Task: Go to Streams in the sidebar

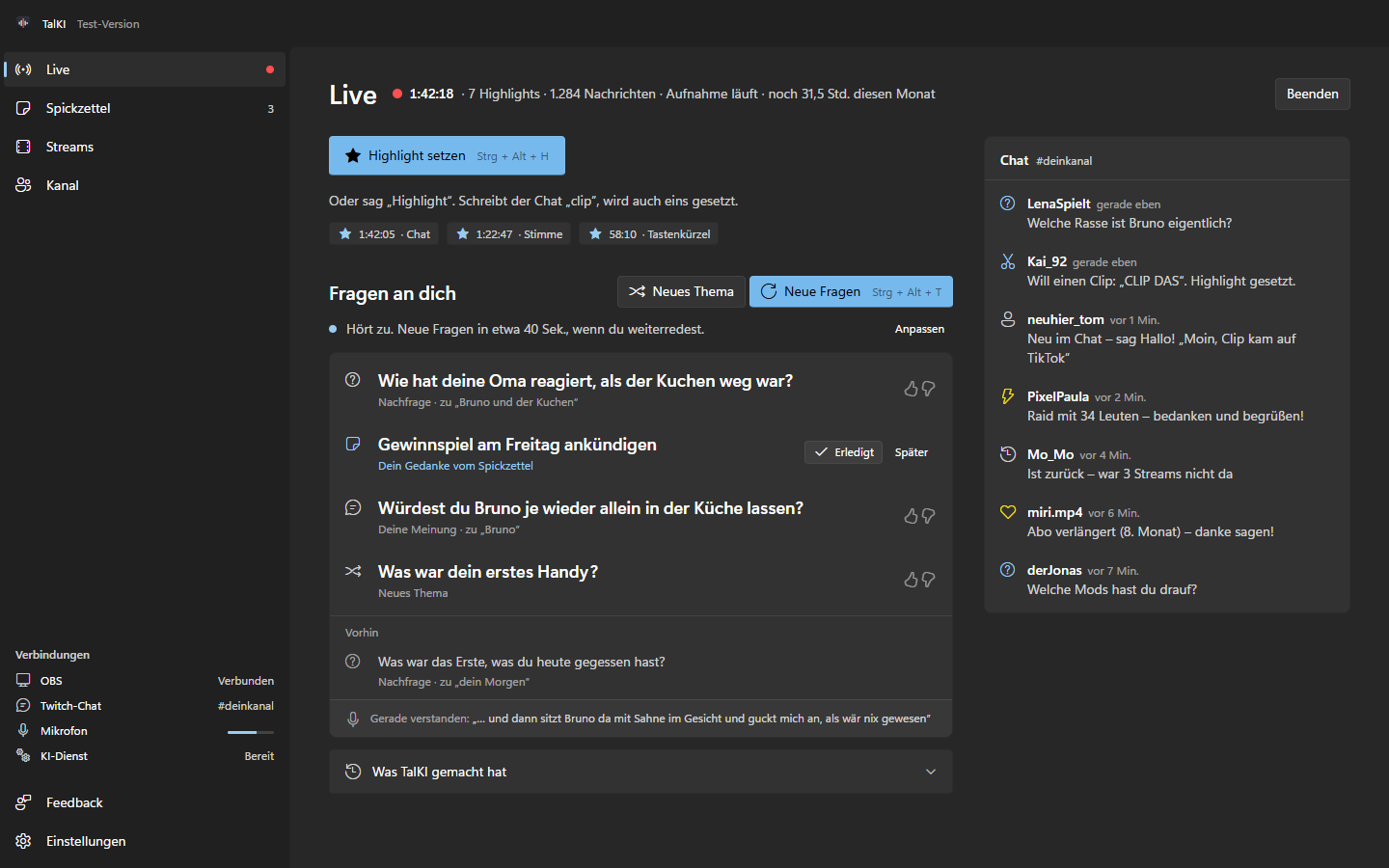Action: (145, 147)
